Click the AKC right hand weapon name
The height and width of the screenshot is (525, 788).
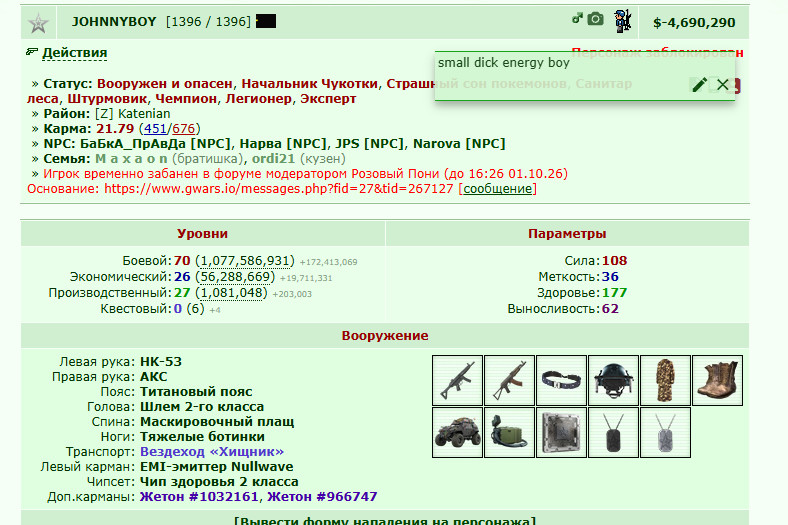[x=153, y=377]
